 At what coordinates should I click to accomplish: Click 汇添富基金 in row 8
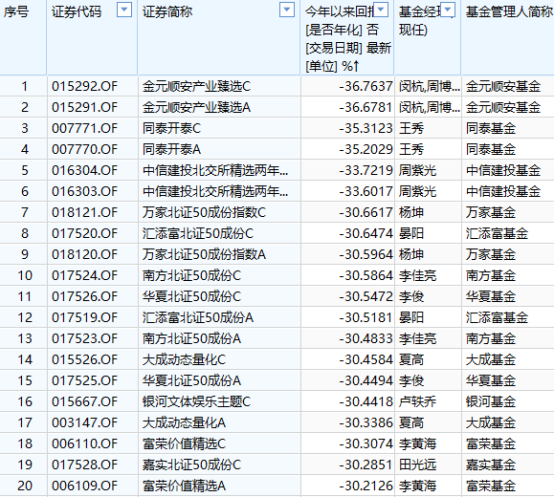(497, 233)
